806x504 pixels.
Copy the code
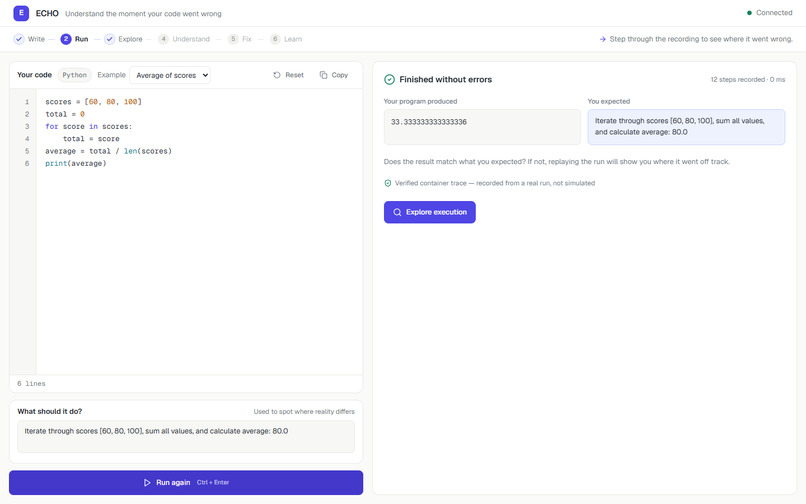point(334,75)
